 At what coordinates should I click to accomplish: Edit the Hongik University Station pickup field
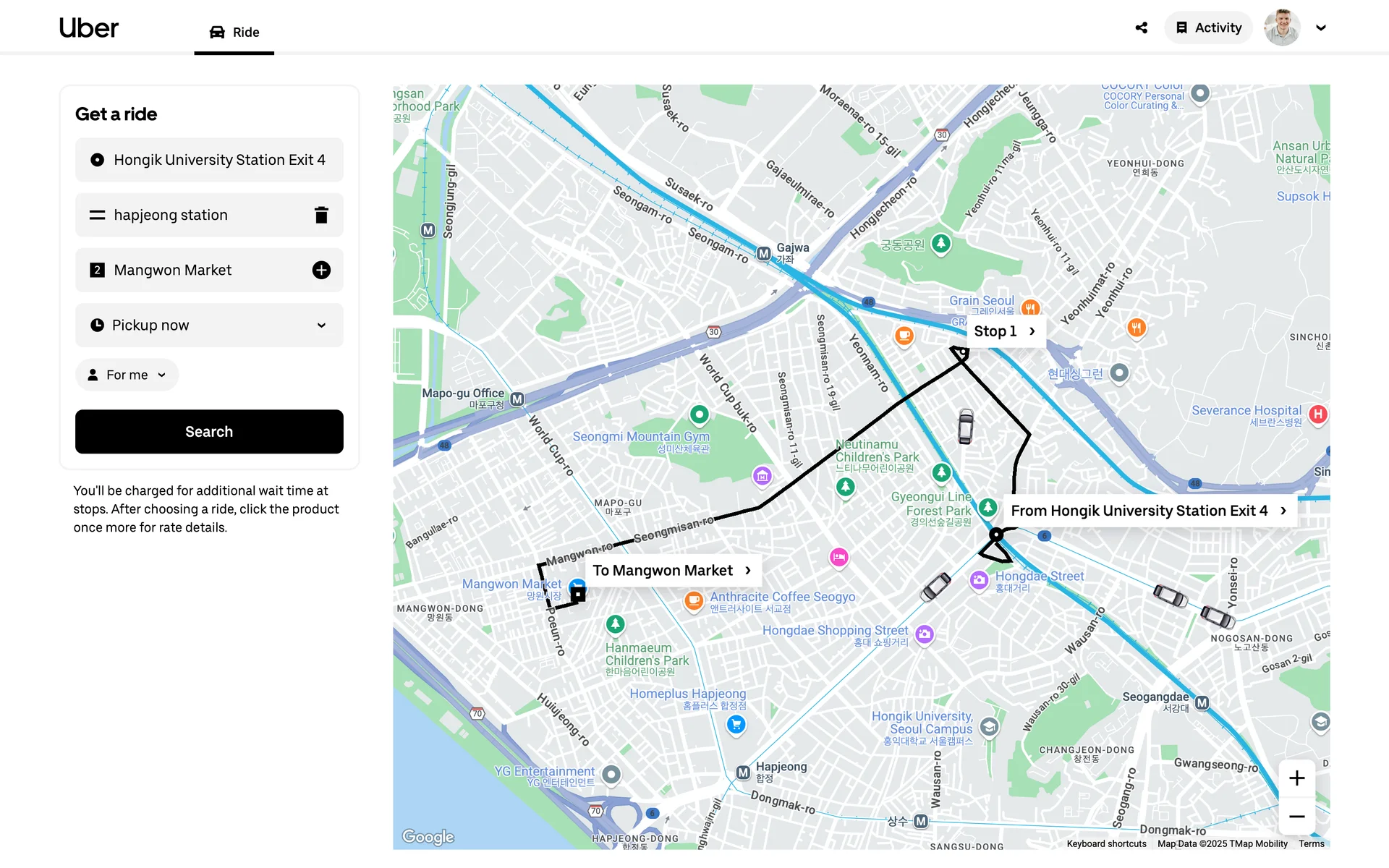coord(209,160)
